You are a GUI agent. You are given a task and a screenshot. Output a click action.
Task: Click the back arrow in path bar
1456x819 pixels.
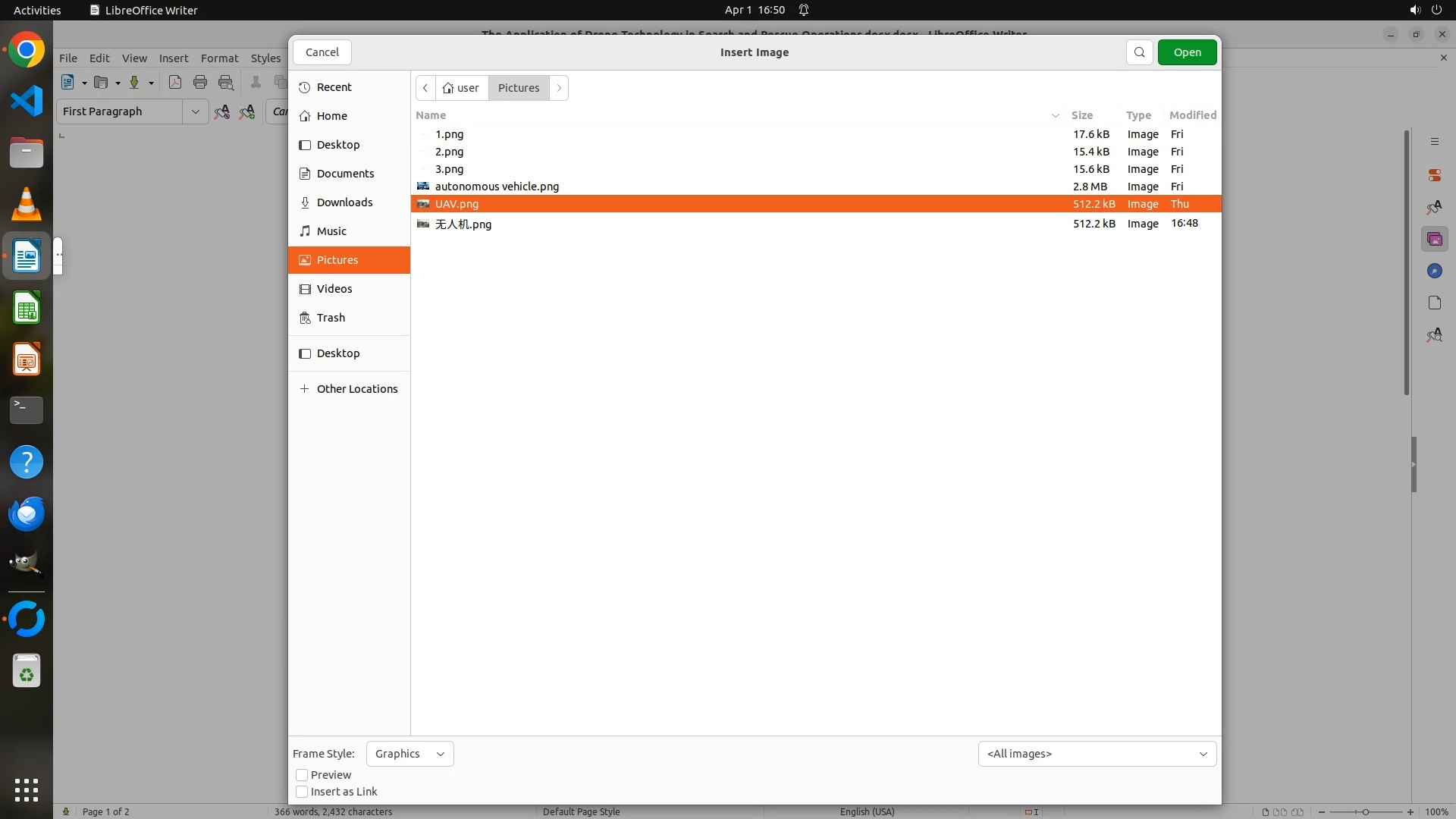click(x=425, y=88)
